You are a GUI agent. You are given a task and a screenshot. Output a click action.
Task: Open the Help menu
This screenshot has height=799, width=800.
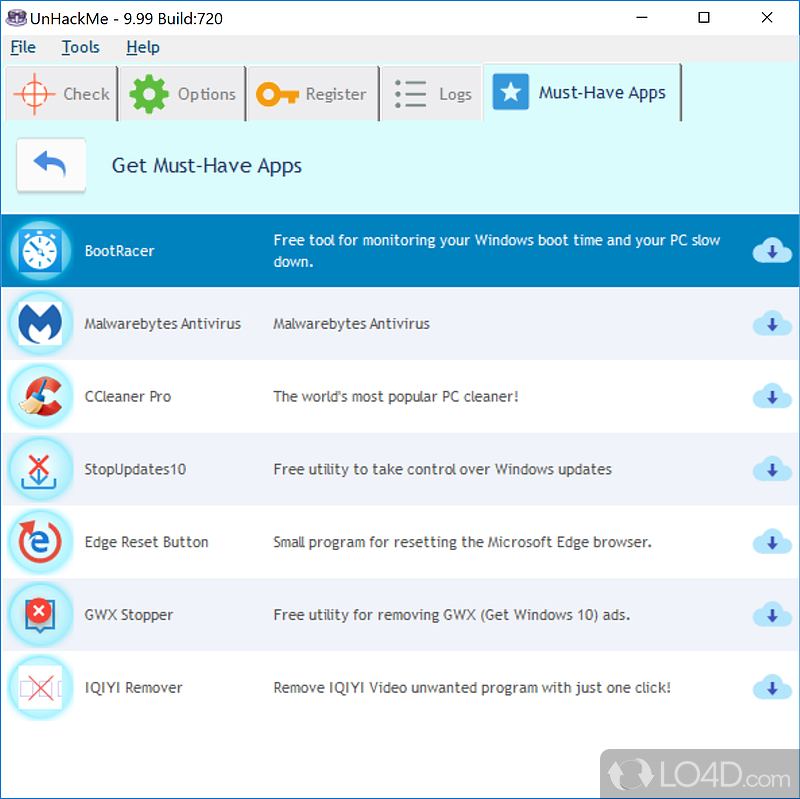click(142, 47)
